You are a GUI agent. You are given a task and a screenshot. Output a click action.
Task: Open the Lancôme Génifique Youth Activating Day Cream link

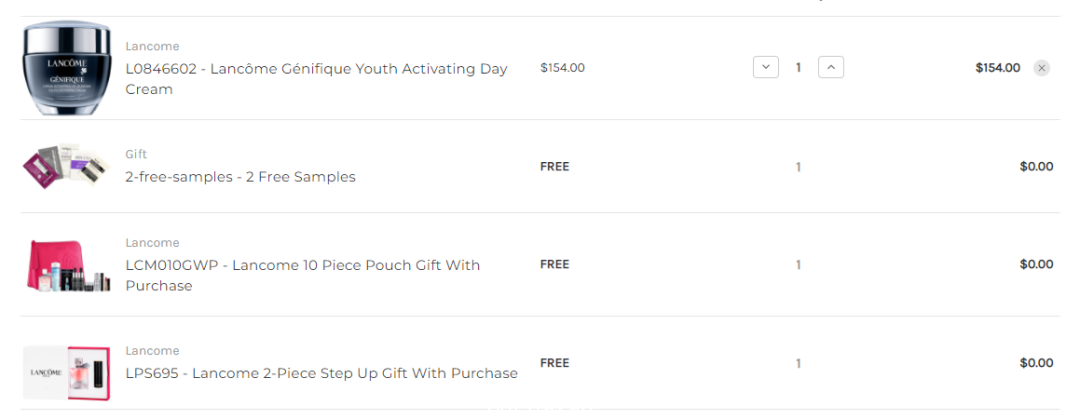(x=316, y=79)
